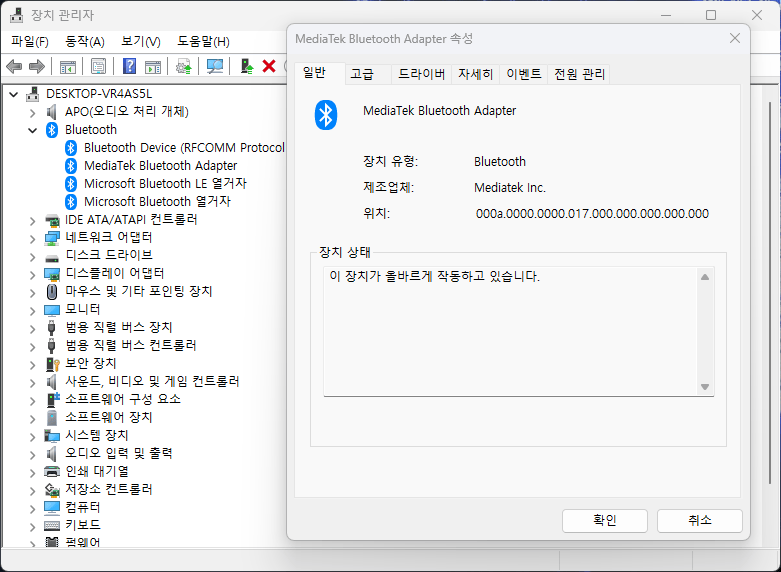Click the red X uninstall device toolbar icon
The height and width of the screenshot is (572, 781).
pyautogui.click(x=268, y=66)
